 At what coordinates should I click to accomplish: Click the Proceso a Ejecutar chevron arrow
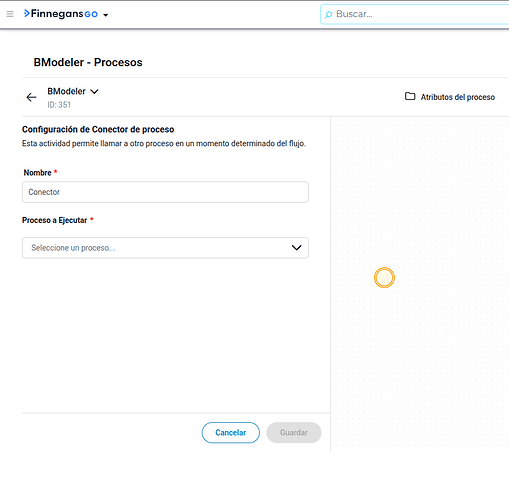click(x=296, y=248)
